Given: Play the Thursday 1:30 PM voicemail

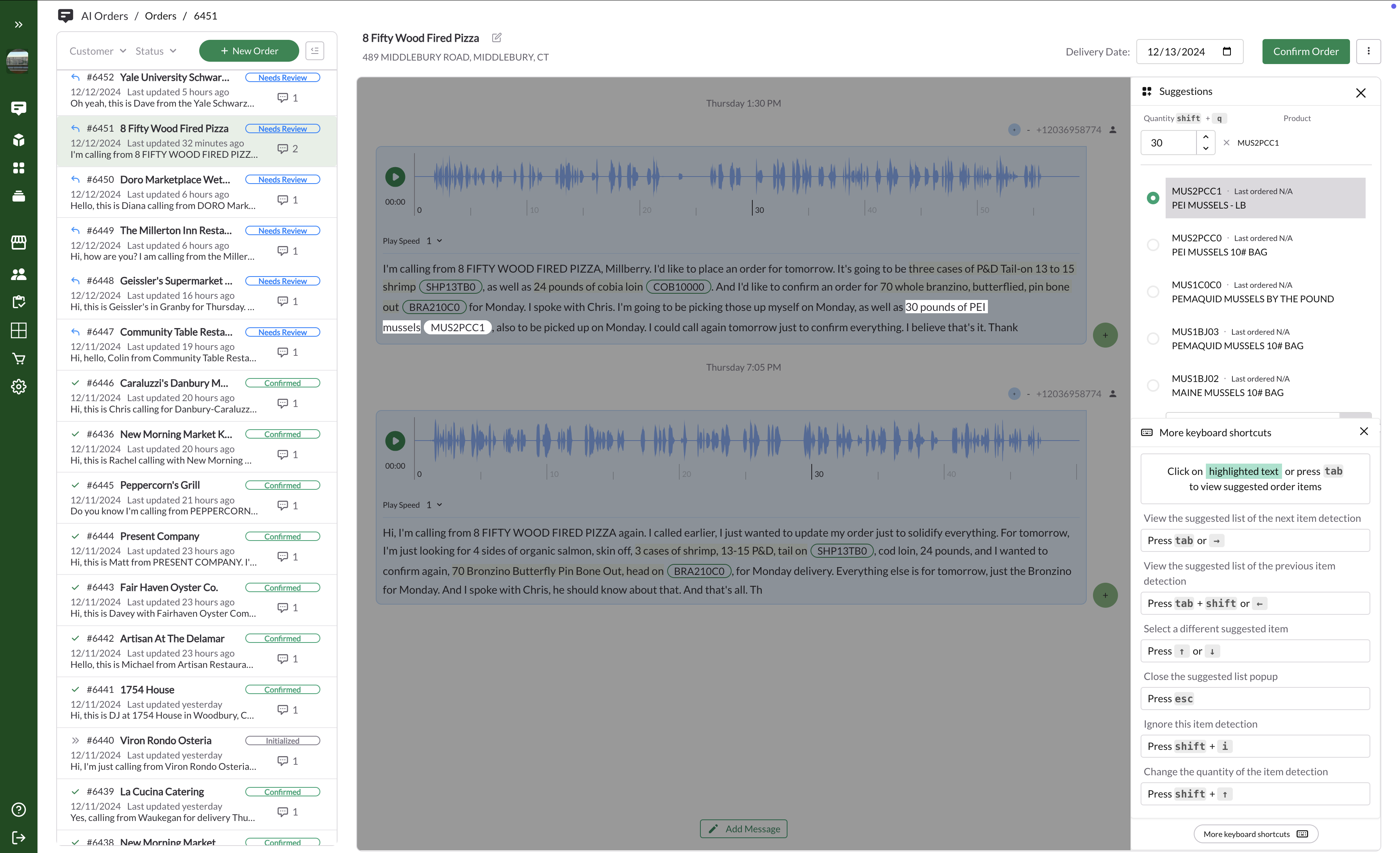Looking at the screenshot, I should 395,177.
